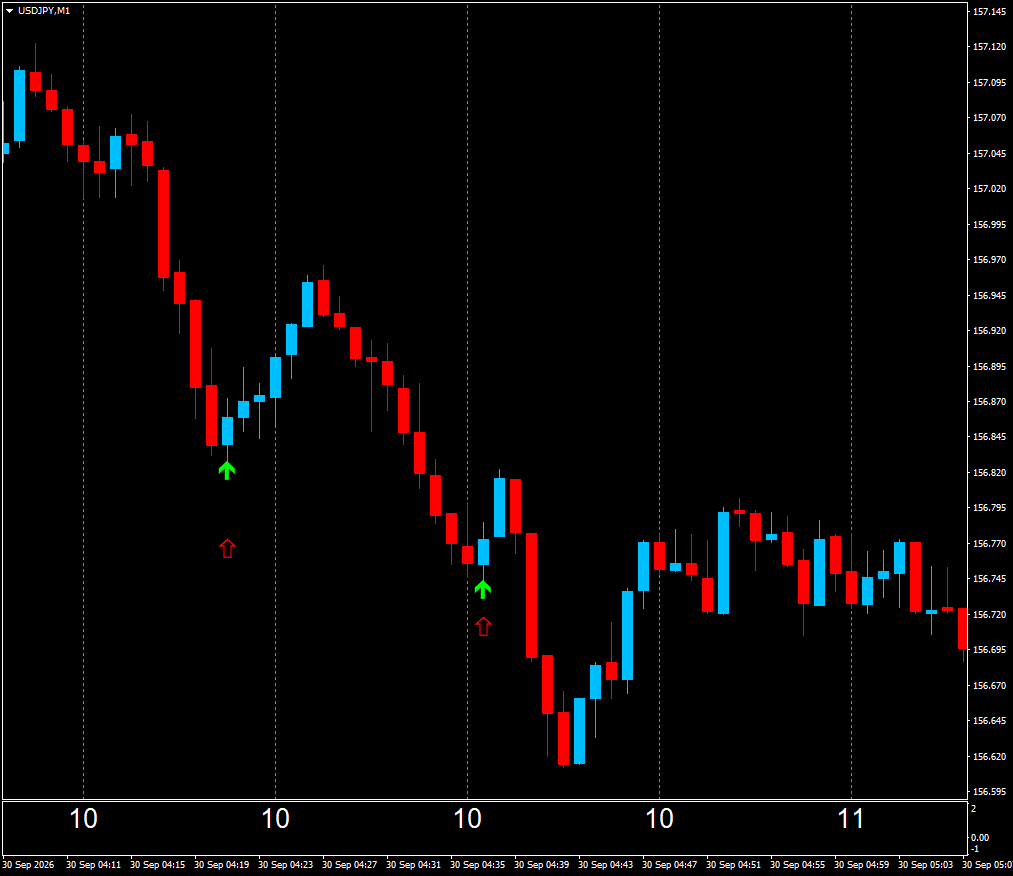Click the USDJPY,M1 chart label
The width and height of the screenshot is (1013, 876).
click(x=44, y=10)
